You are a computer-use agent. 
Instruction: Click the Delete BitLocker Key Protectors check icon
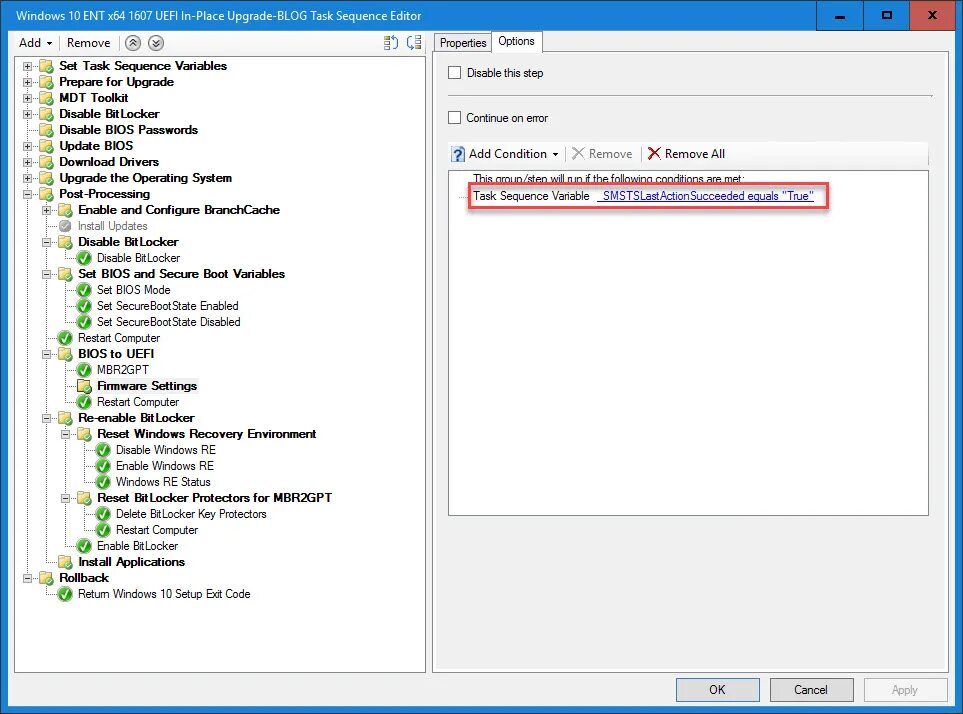[x=103, y=514]
